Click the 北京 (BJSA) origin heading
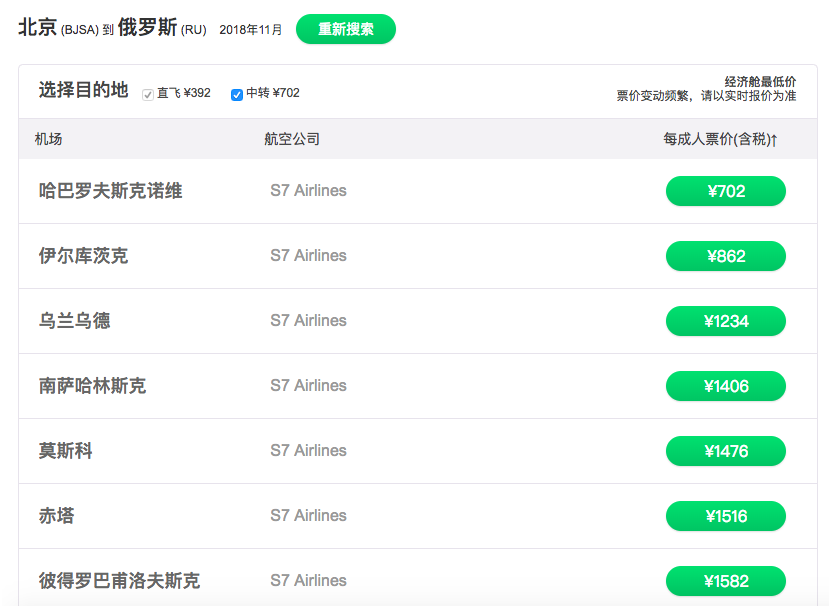829x606 pixels. (x=59, y=27)
